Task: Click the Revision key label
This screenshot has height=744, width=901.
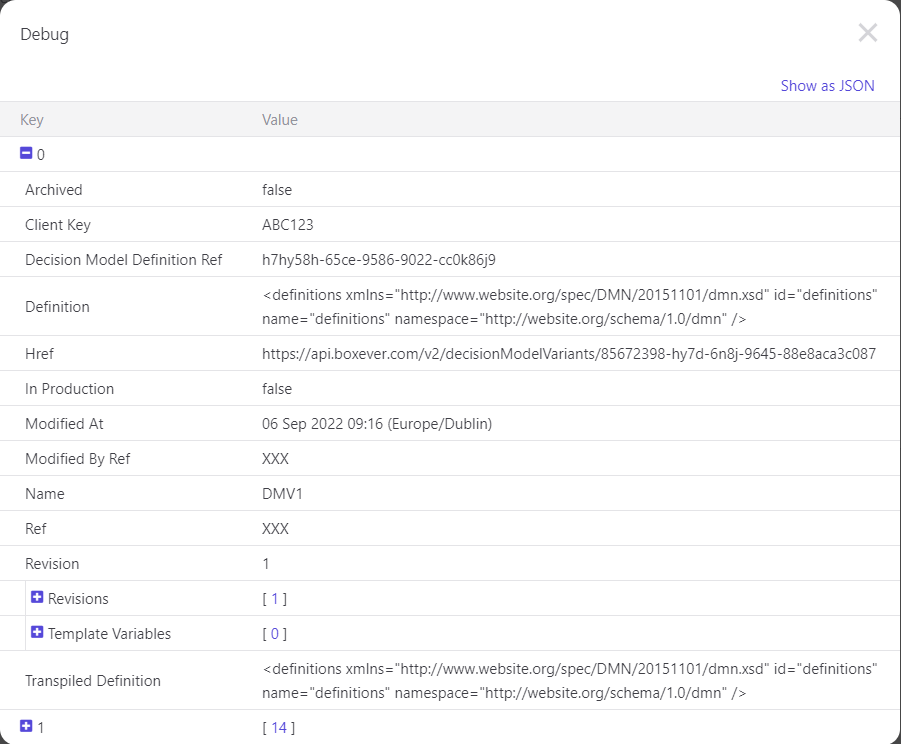Action: tap(52, 564)
